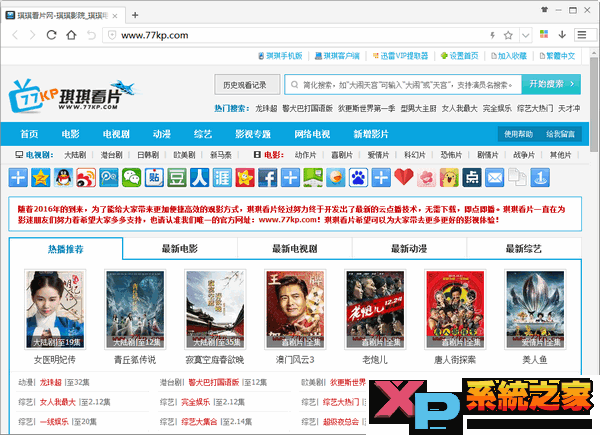Share to Sina Weibo icon

coord(86,178)
